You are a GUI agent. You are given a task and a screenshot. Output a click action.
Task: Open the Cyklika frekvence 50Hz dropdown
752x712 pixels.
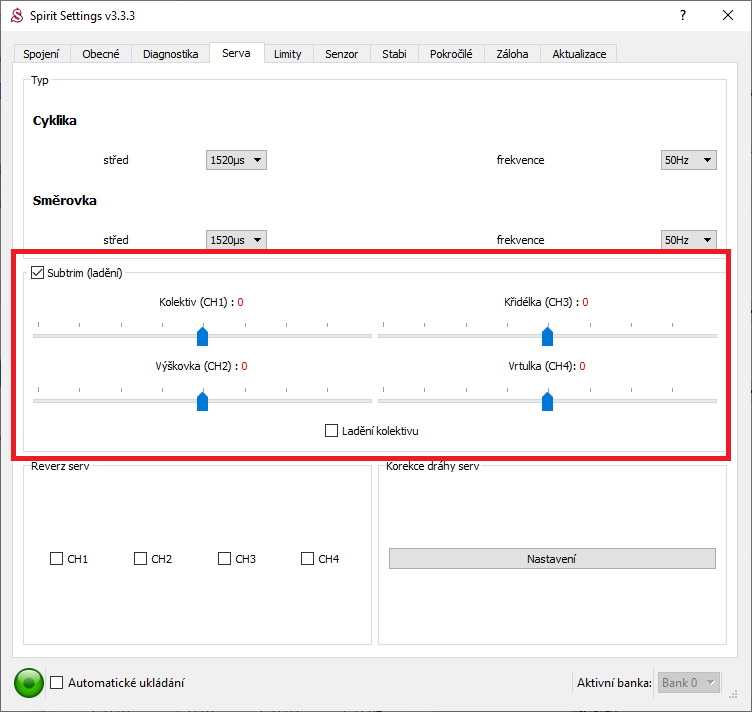[x=689, y=160]
